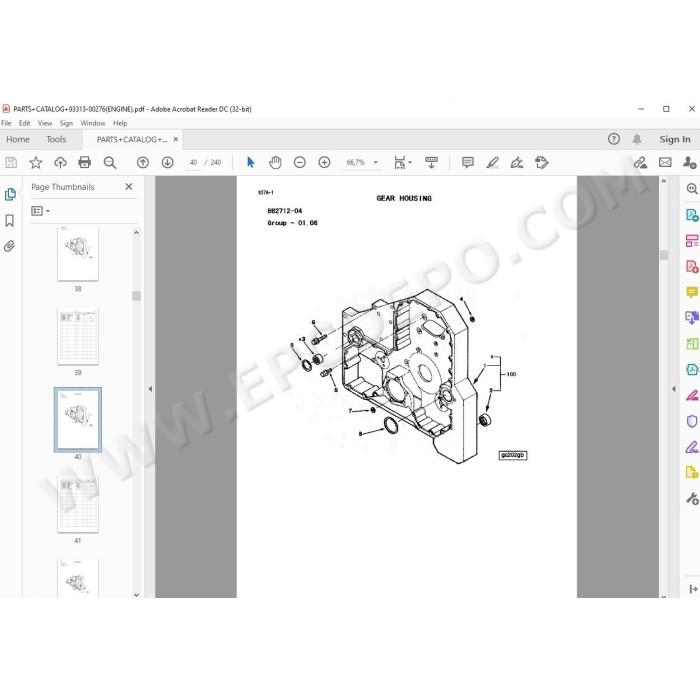Click the share with others person icon
700x700 pixels.
(x=689, y=162)
